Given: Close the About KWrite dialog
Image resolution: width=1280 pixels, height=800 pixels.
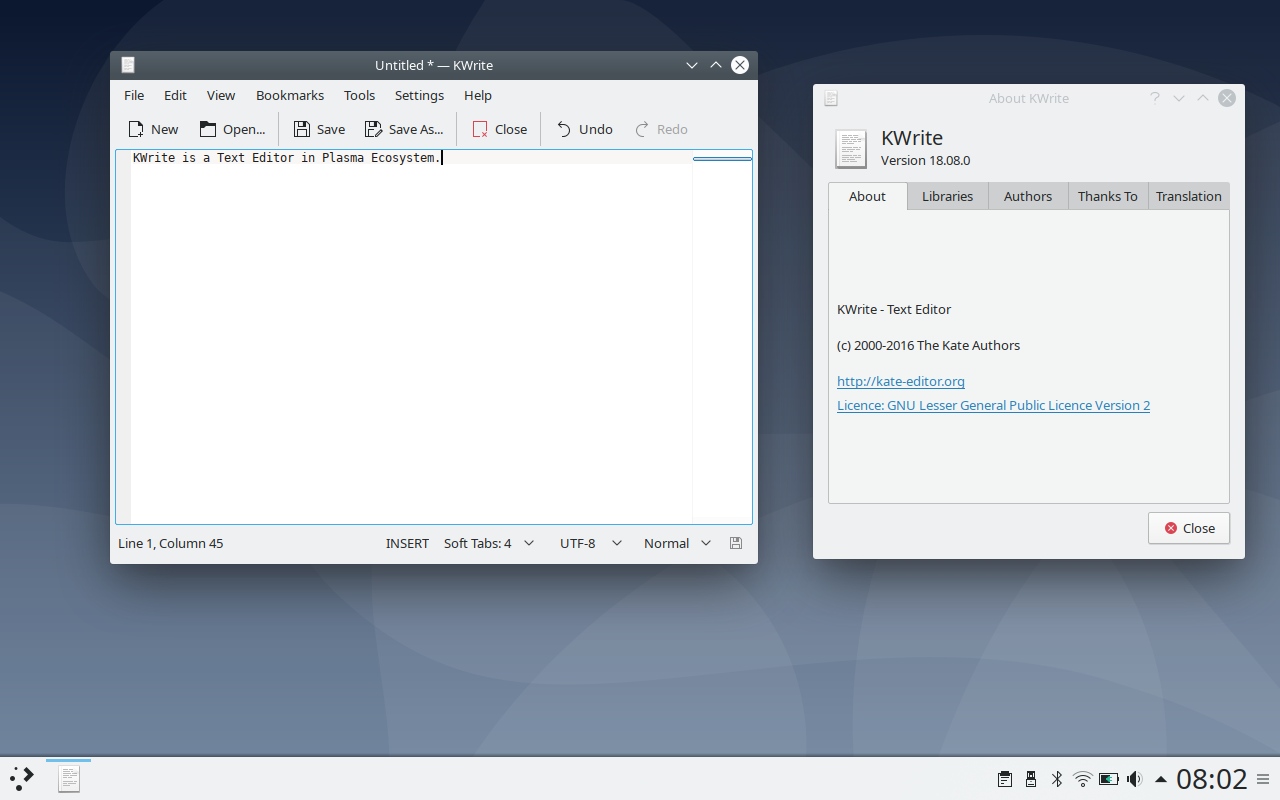Looking at the screenshot, I should click(1188, 528).
